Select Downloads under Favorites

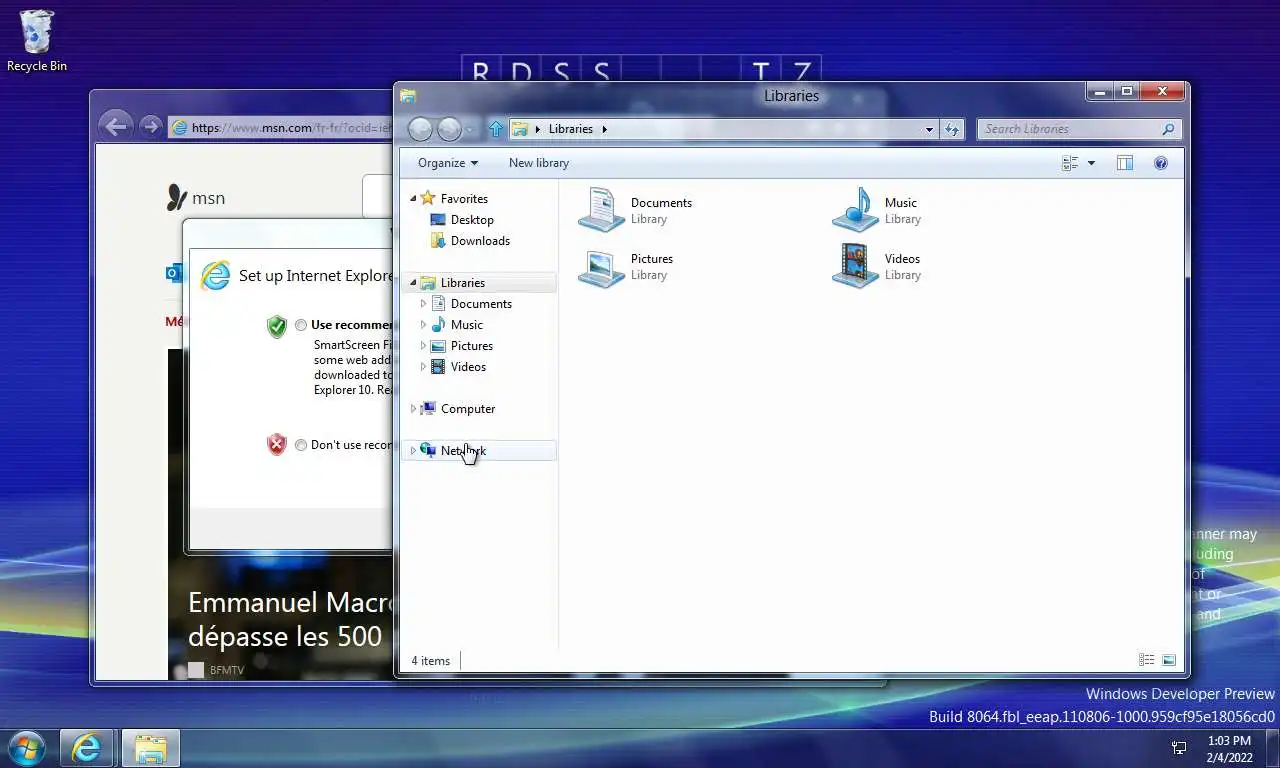480,241
